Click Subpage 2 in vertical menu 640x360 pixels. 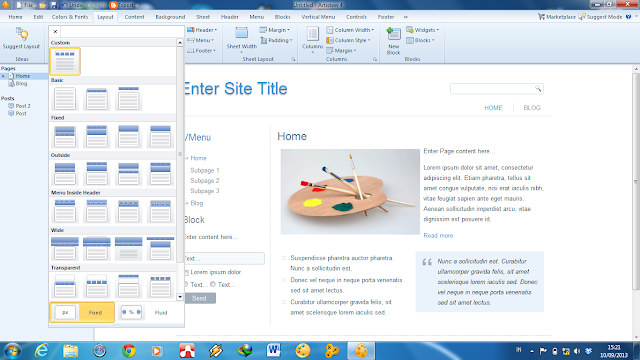204,180
